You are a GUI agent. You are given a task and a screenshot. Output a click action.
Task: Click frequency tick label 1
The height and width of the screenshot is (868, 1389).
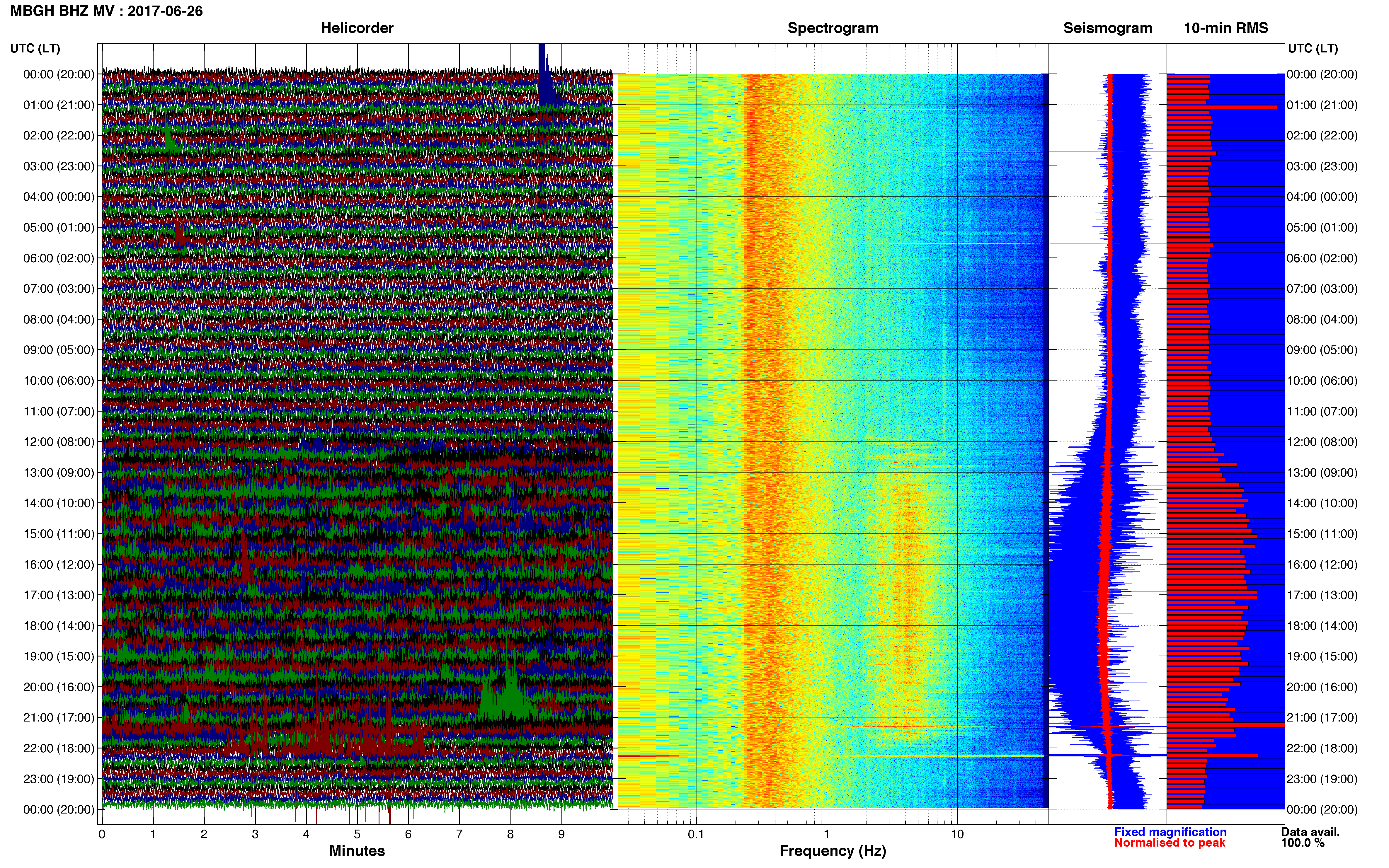(826, 835)
